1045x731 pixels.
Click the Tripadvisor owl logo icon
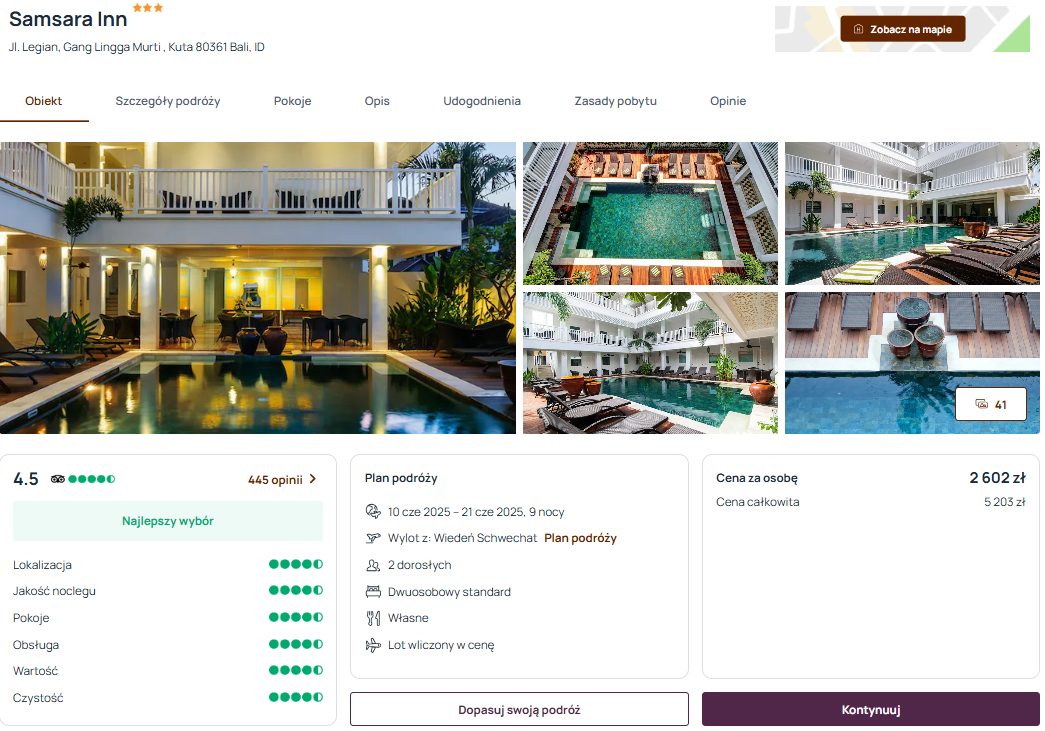[x=58, y=479]
